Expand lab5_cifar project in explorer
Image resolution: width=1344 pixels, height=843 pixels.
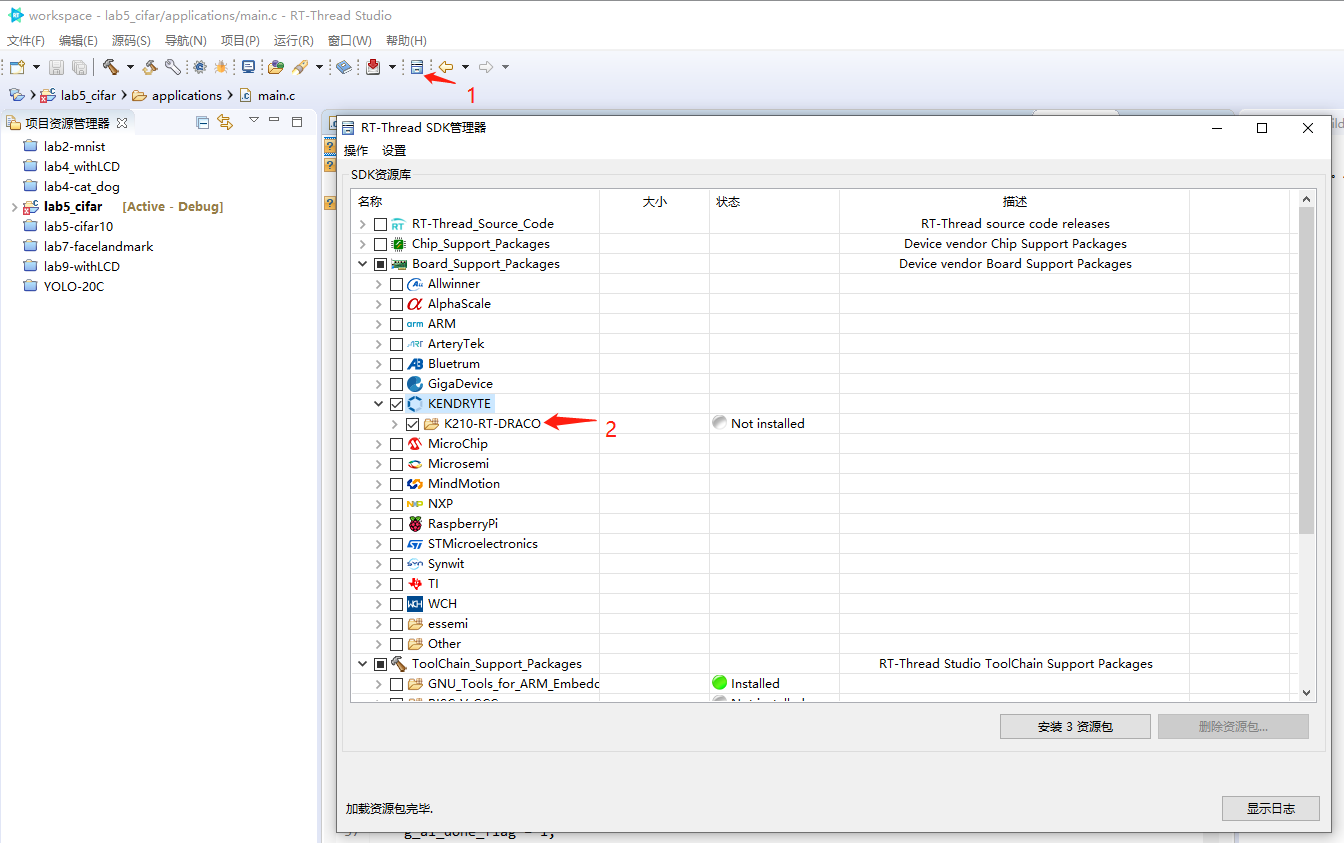(x=13, y=207)
